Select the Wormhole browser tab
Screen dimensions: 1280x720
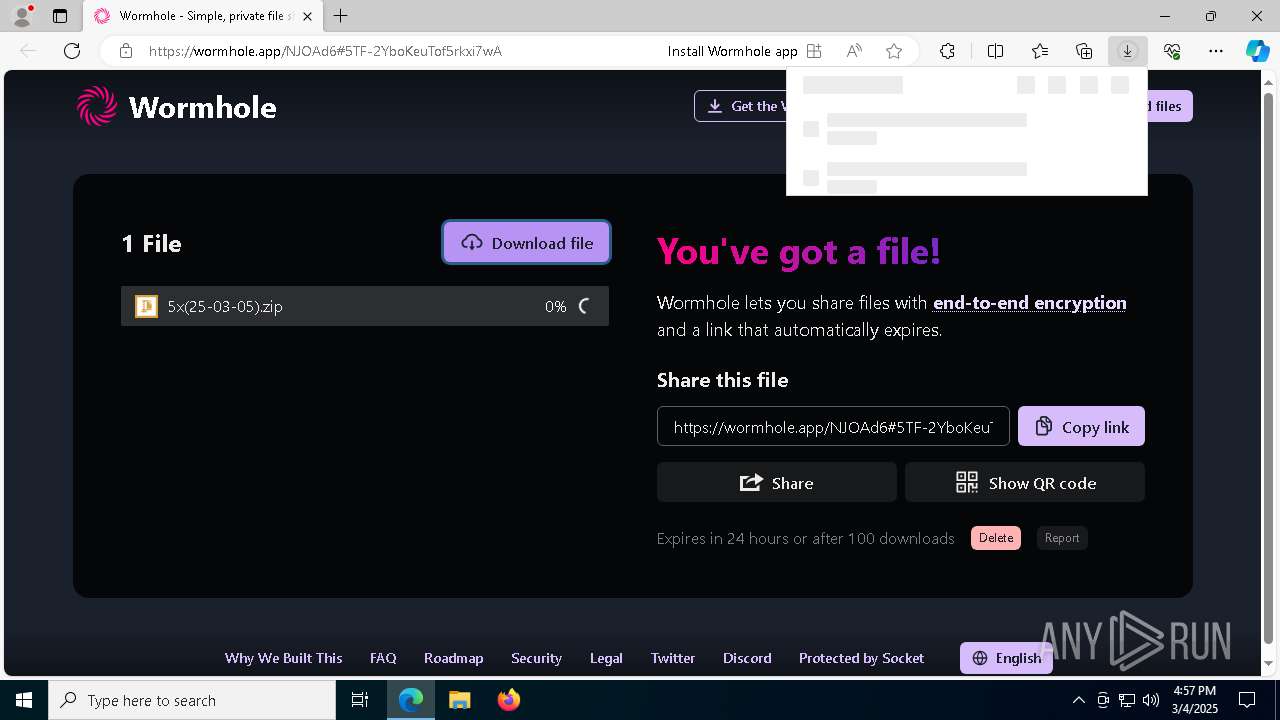click(x=203, y=16)
